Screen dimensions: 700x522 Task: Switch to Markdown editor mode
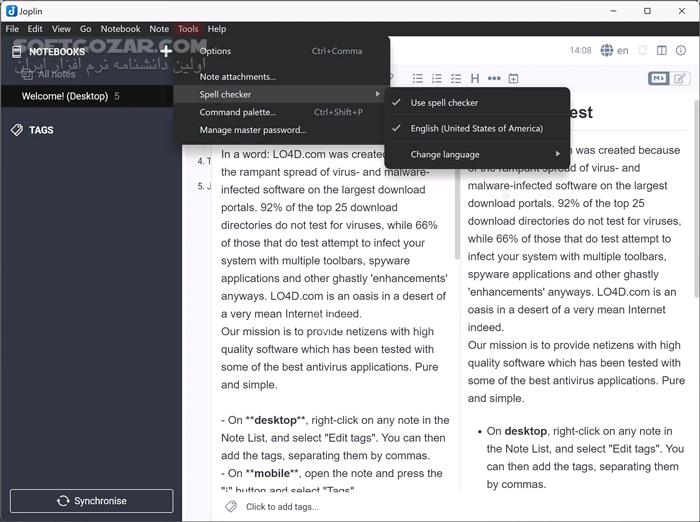659,79
